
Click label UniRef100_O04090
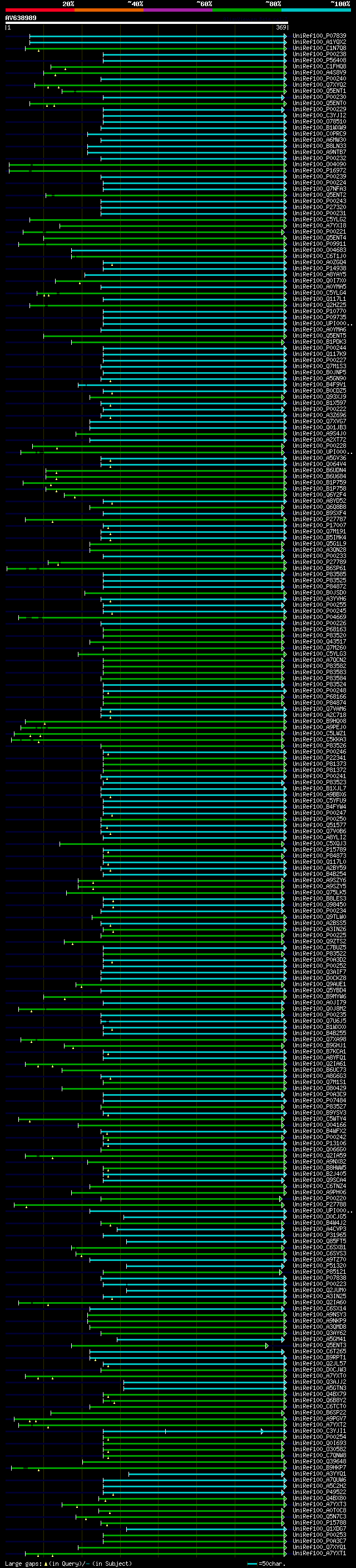[x=319, y=164]
